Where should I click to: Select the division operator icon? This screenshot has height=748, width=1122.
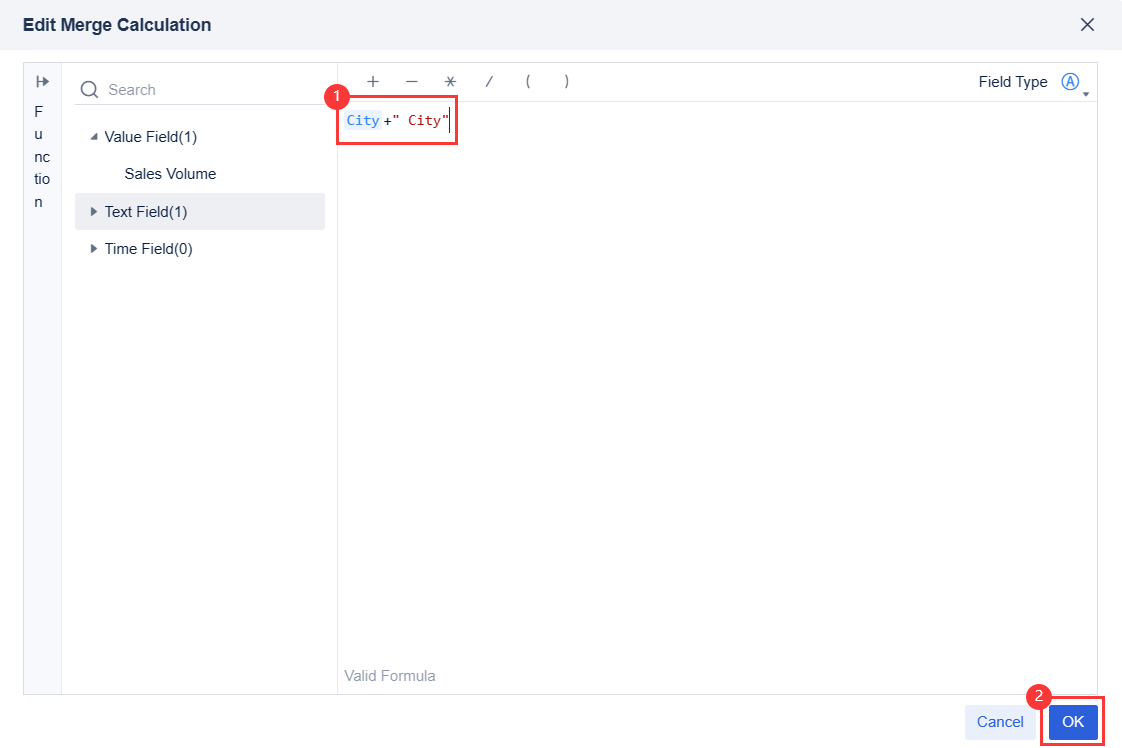[489, 81]
